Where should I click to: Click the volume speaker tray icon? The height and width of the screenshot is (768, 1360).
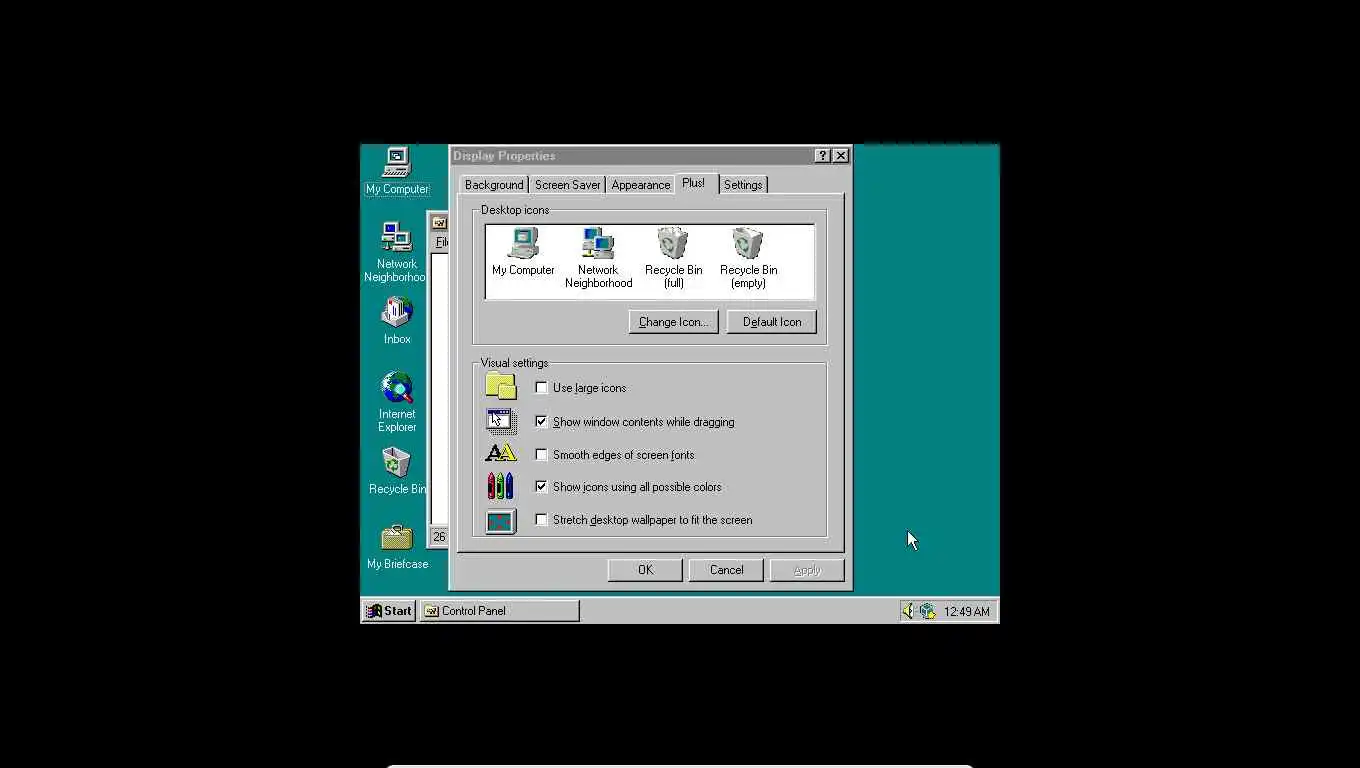(908, 611)
